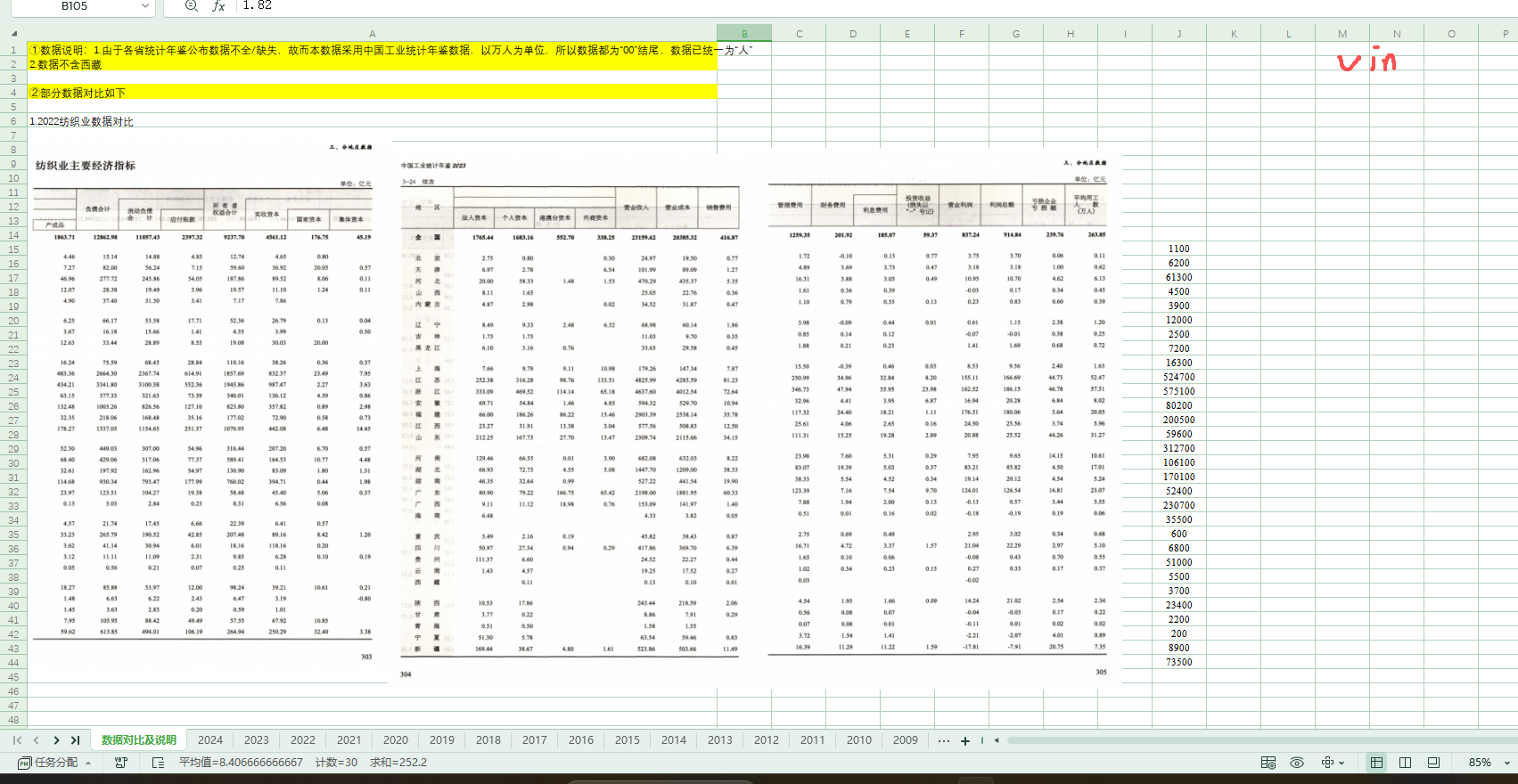1518x784 pixels.
Task: Click the horizontal scrollbar left arrow
Action: tap(997, 740)
